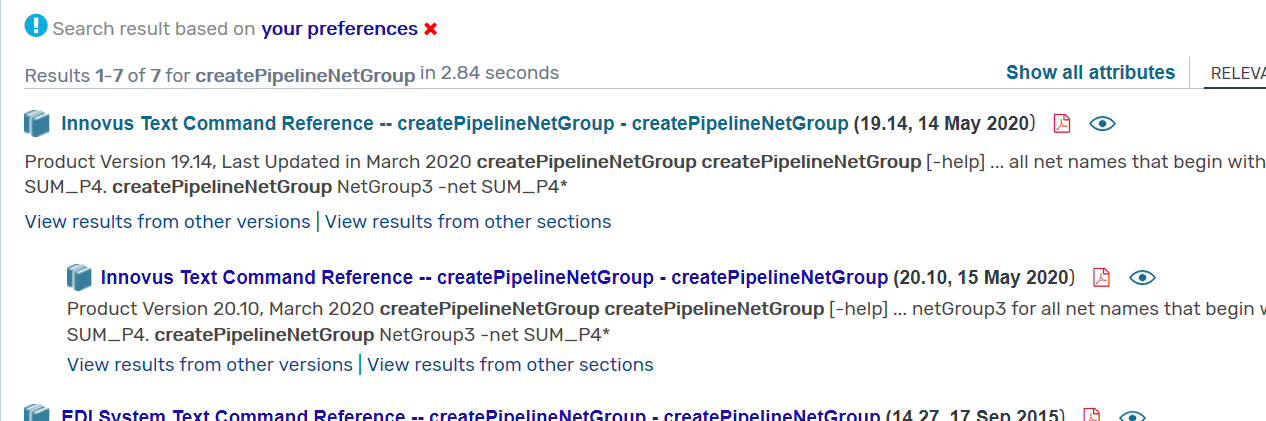This screenshot has width=1266, height=421.
Task: Open Innovus Text Command Reference 20.10 result
Action: point(494,277)
